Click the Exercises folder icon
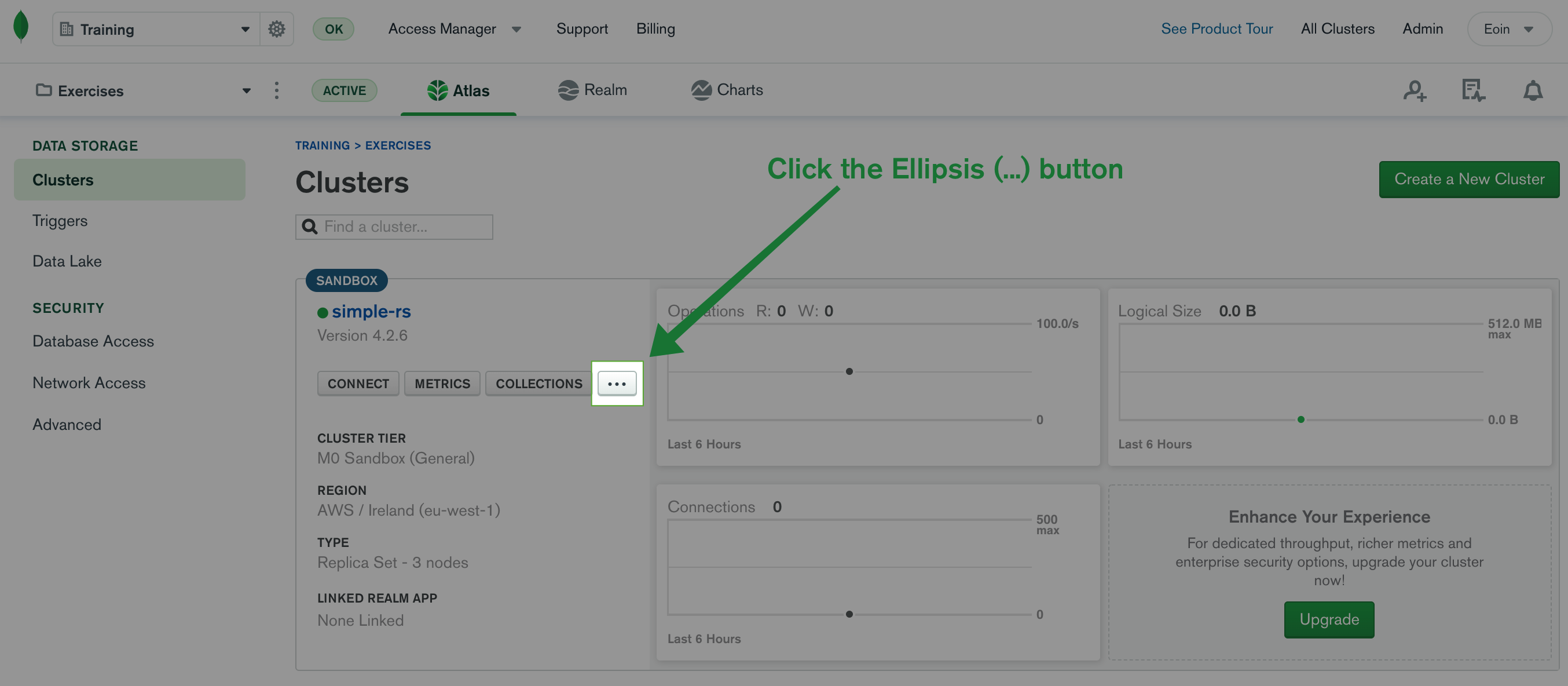 44,90
